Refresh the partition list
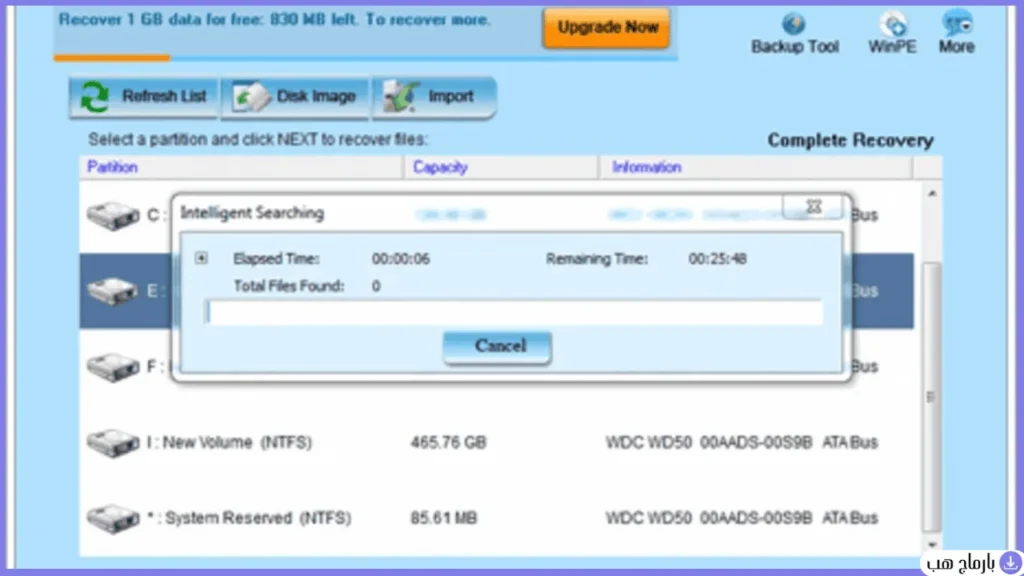 (x=144, y=97)
